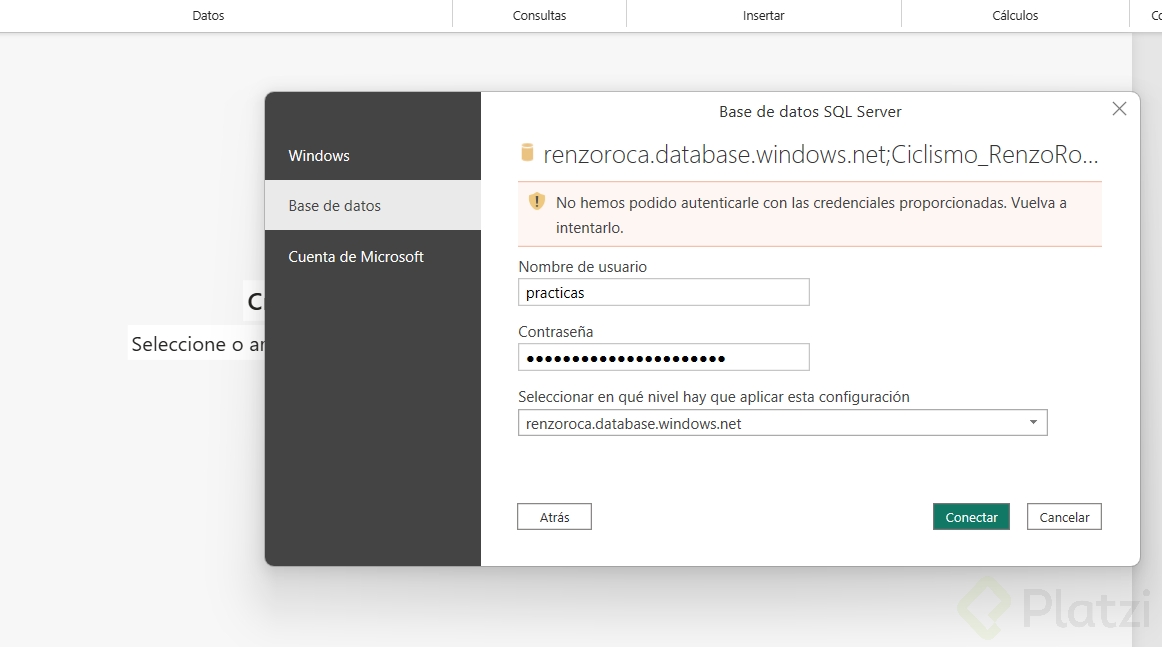The image size is (1162, 647).
Task: Click the authentication failure message text
Action: point(811,215)
